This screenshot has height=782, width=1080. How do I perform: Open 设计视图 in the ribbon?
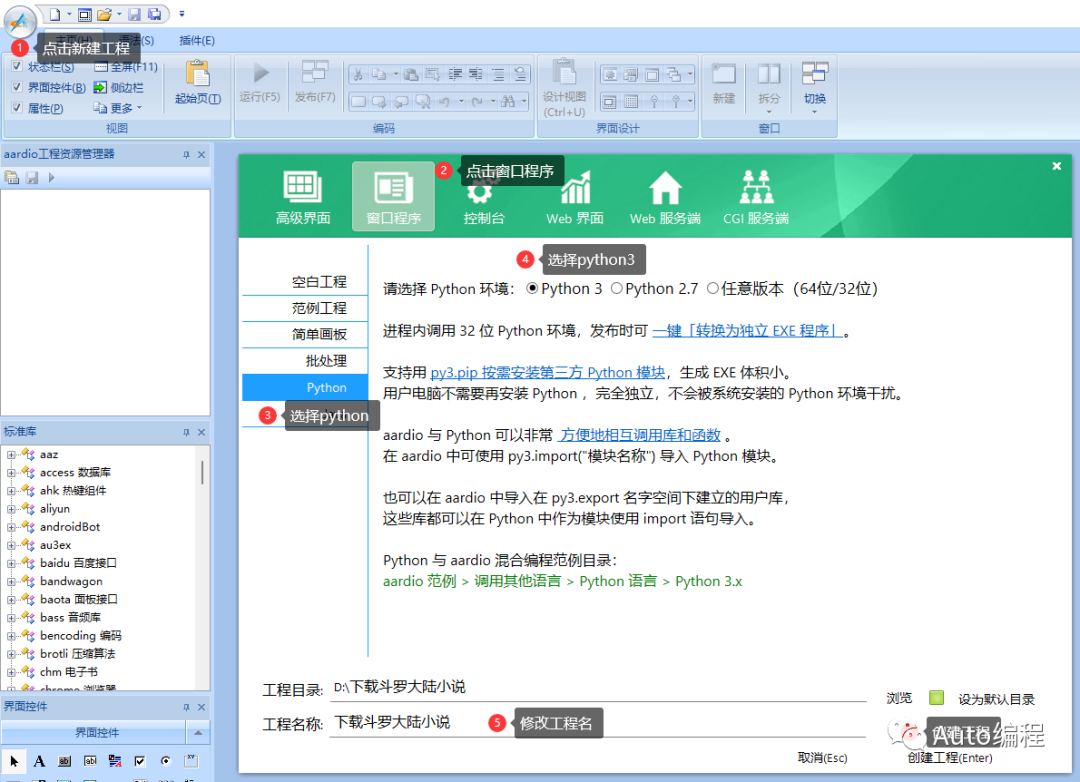click(x=565, y=88)
